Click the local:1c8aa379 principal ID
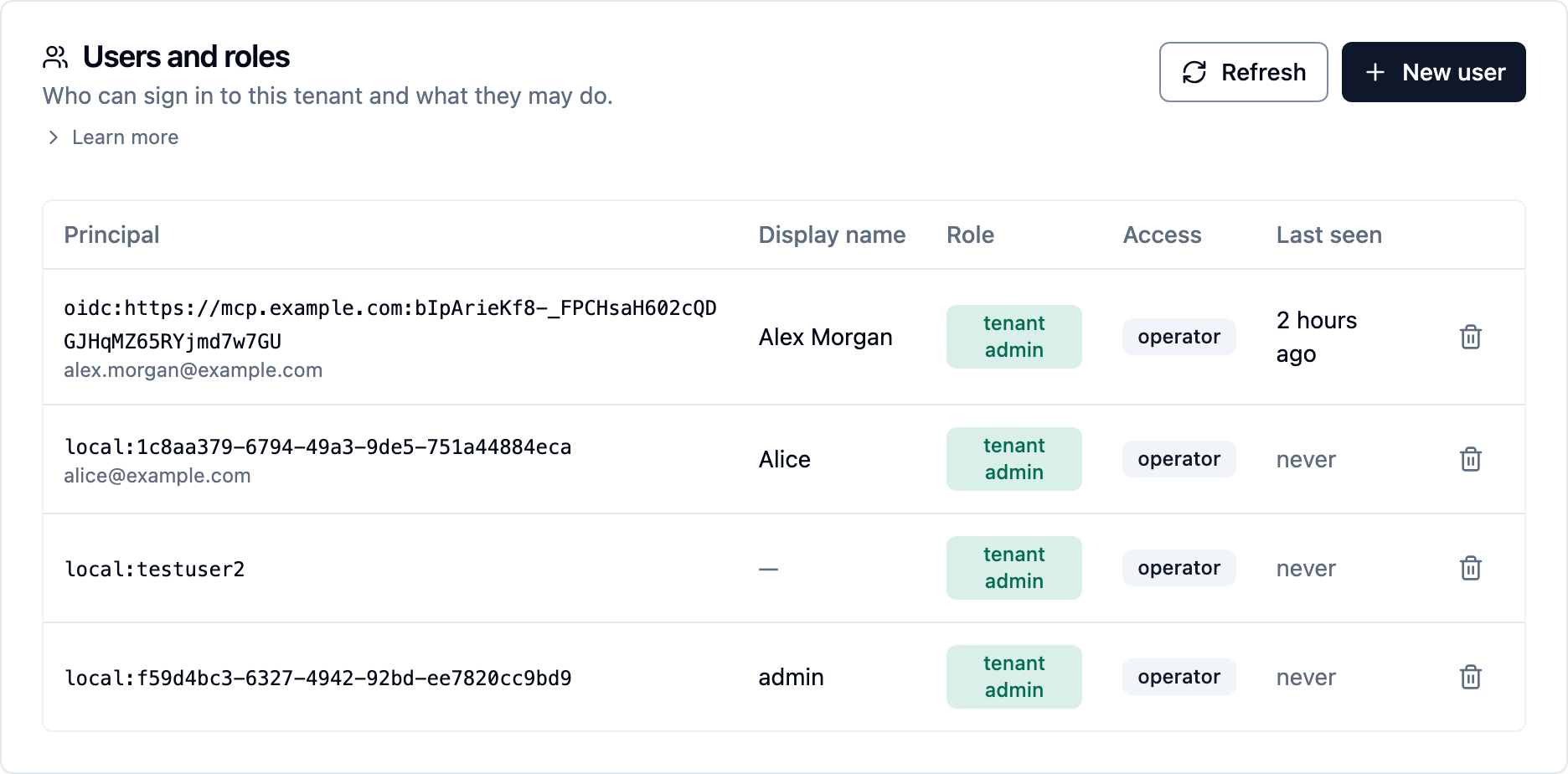 point(318,446)
